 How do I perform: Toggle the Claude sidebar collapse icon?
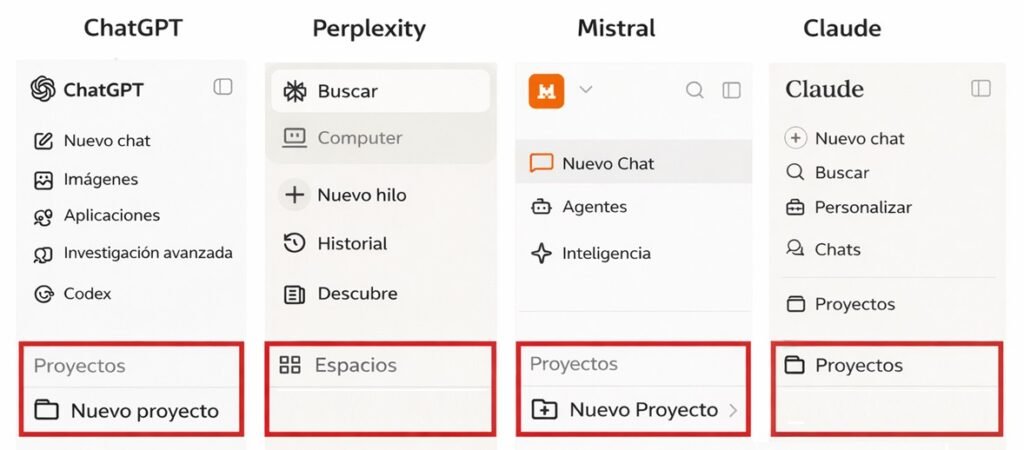pos(981,89)
